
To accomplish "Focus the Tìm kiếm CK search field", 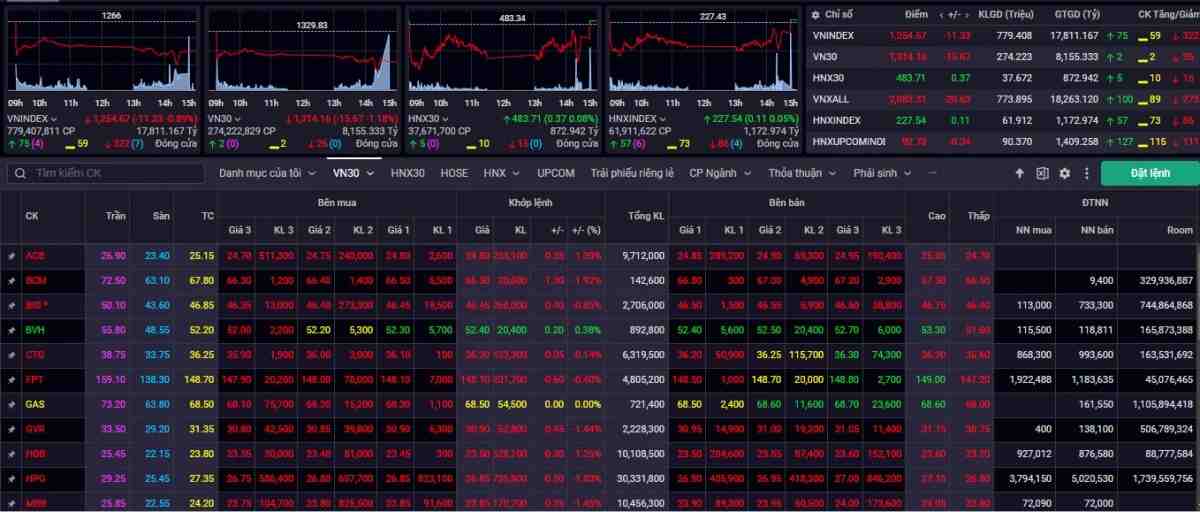I will [105, 173].
